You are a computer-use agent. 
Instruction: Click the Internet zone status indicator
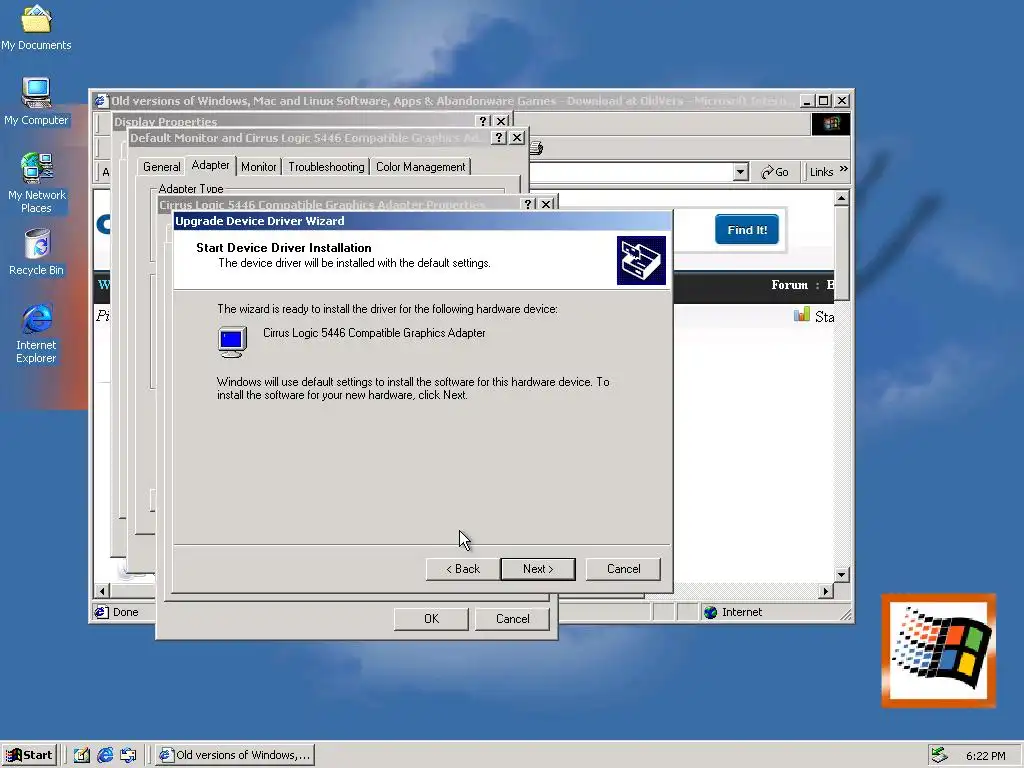click(x=733, y=612)
